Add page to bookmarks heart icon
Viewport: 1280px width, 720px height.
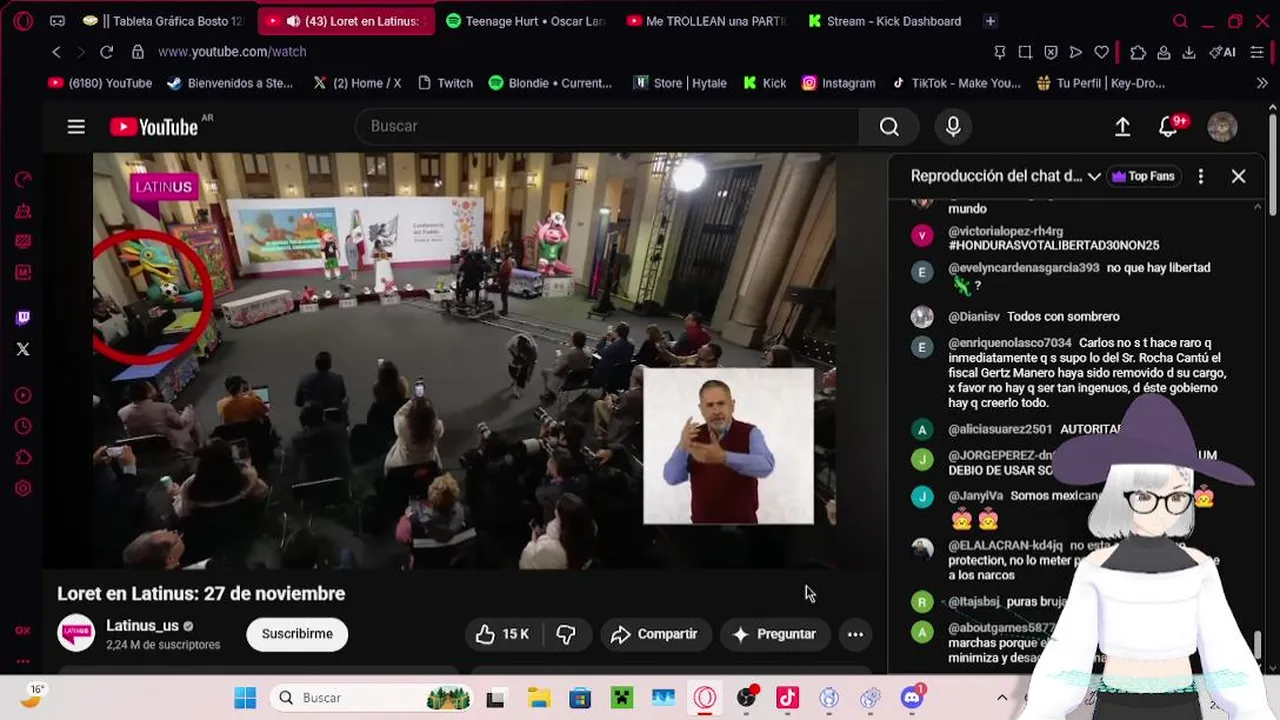[x=1101, y=52]
